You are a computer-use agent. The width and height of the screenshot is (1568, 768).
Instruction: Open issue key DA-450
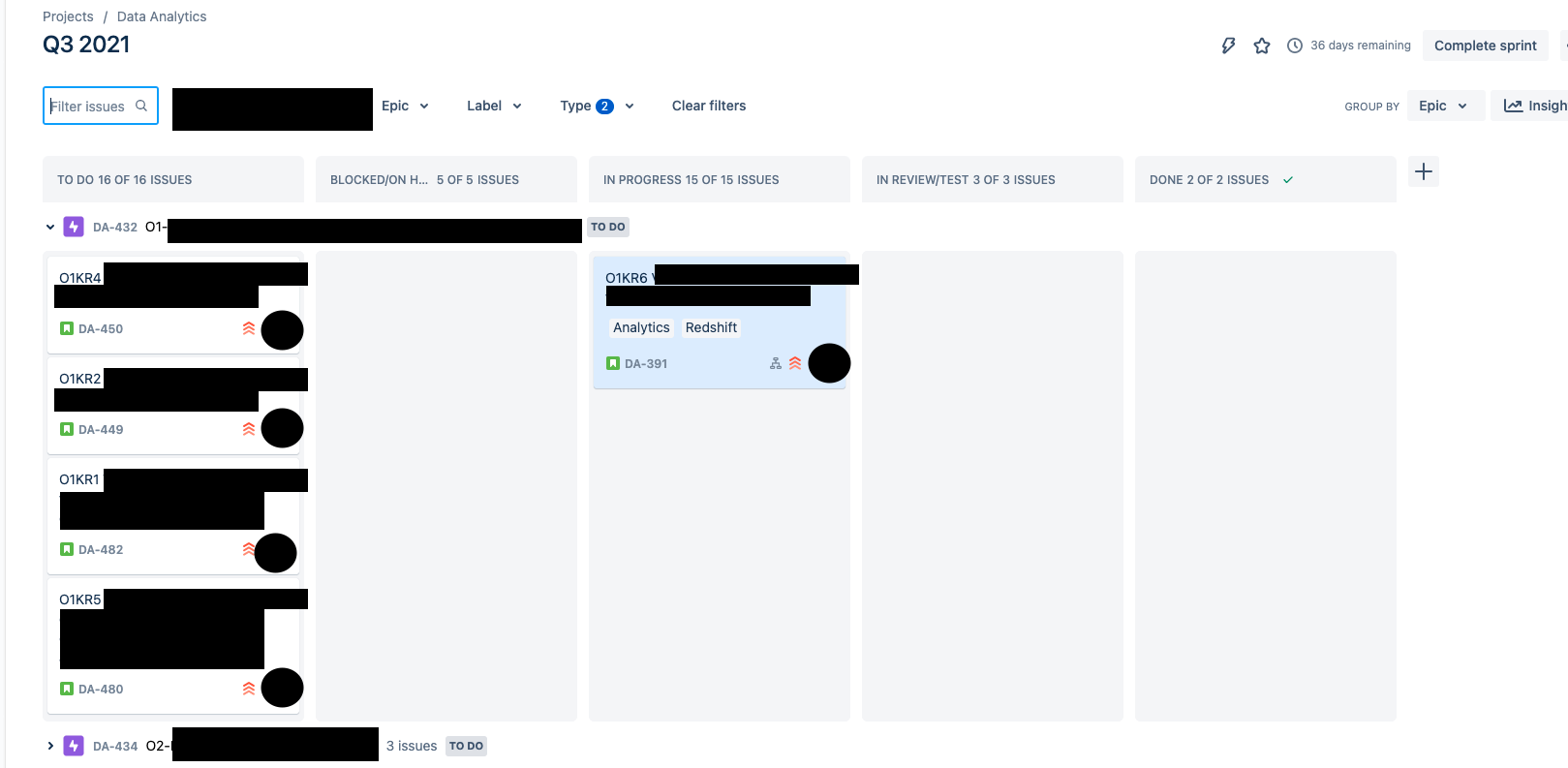click(101, 328)
